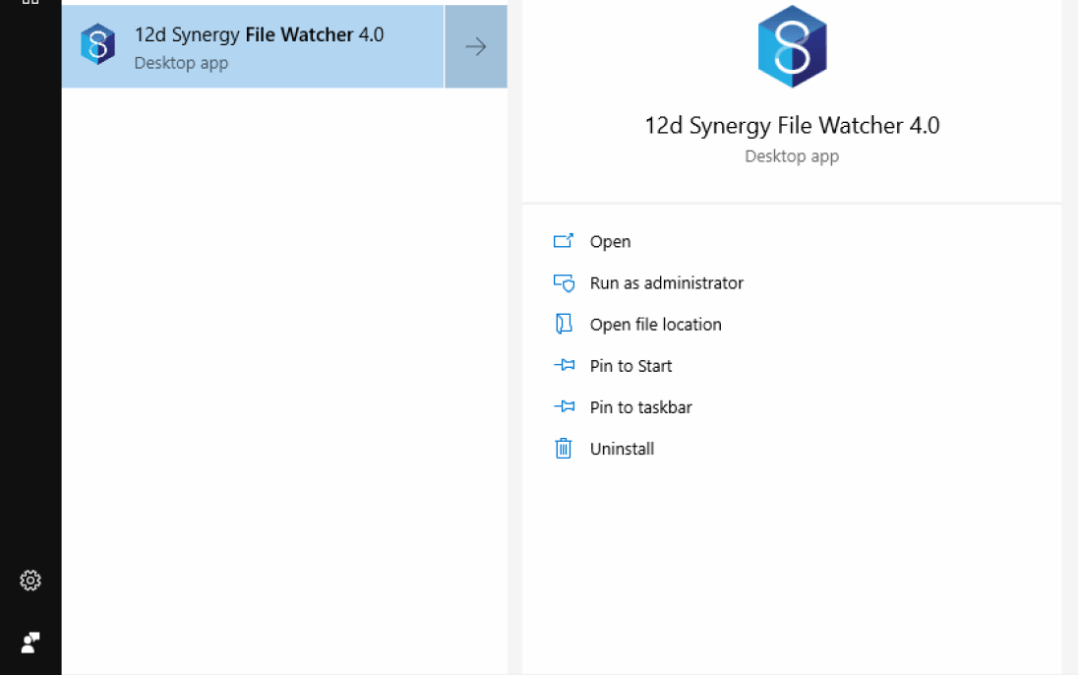
Task: Choose Pin to Start
Action: click(630, 366)
